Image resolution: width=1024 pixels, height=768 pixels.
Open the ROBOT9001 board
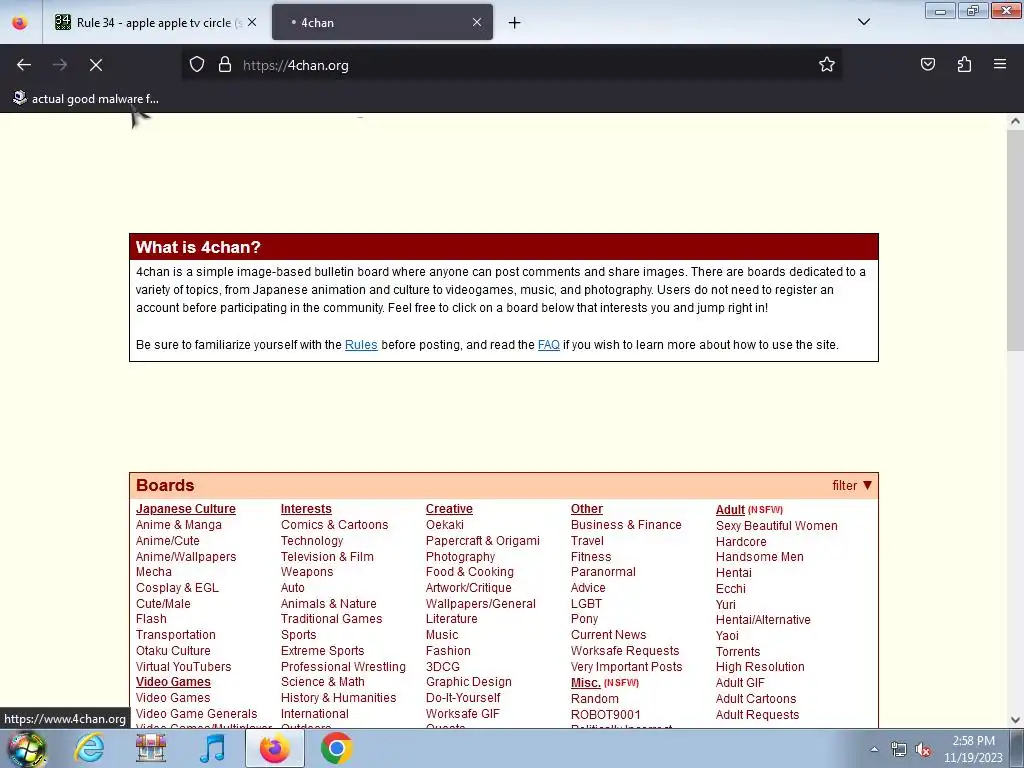605,715
